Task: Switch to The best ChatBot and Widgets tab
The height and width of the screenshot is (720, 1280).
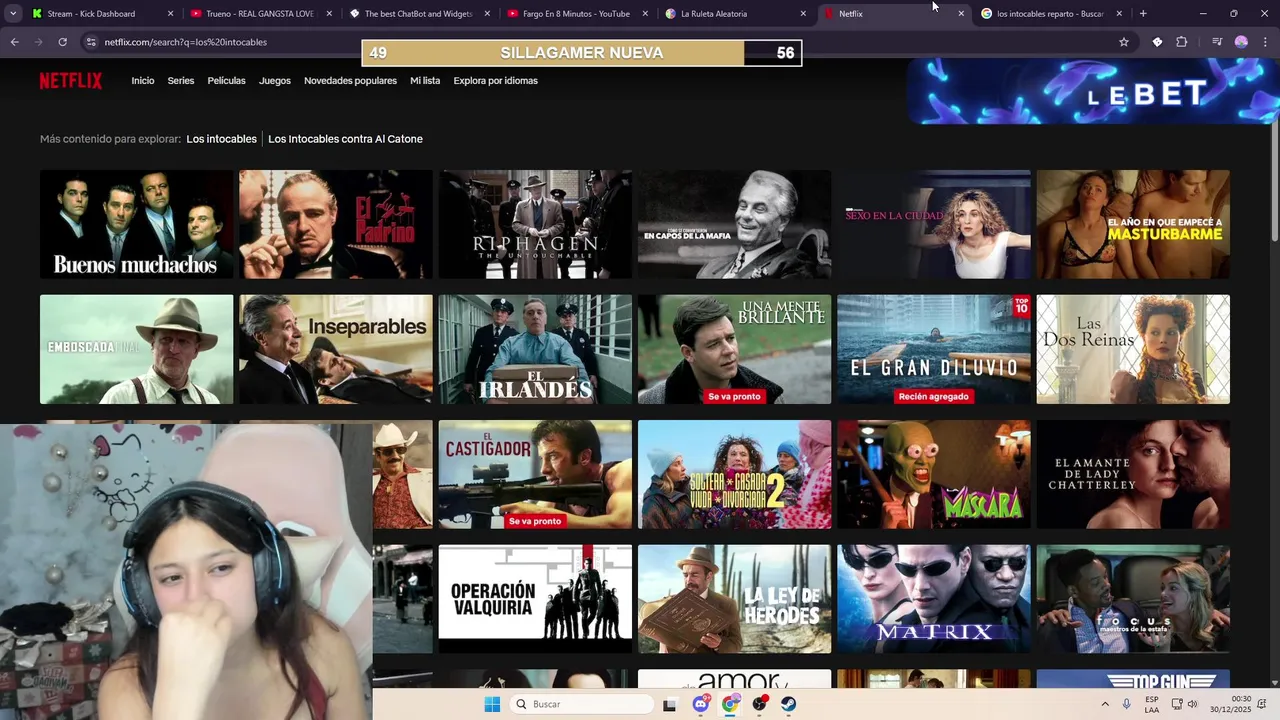Action: coord(418,14)
